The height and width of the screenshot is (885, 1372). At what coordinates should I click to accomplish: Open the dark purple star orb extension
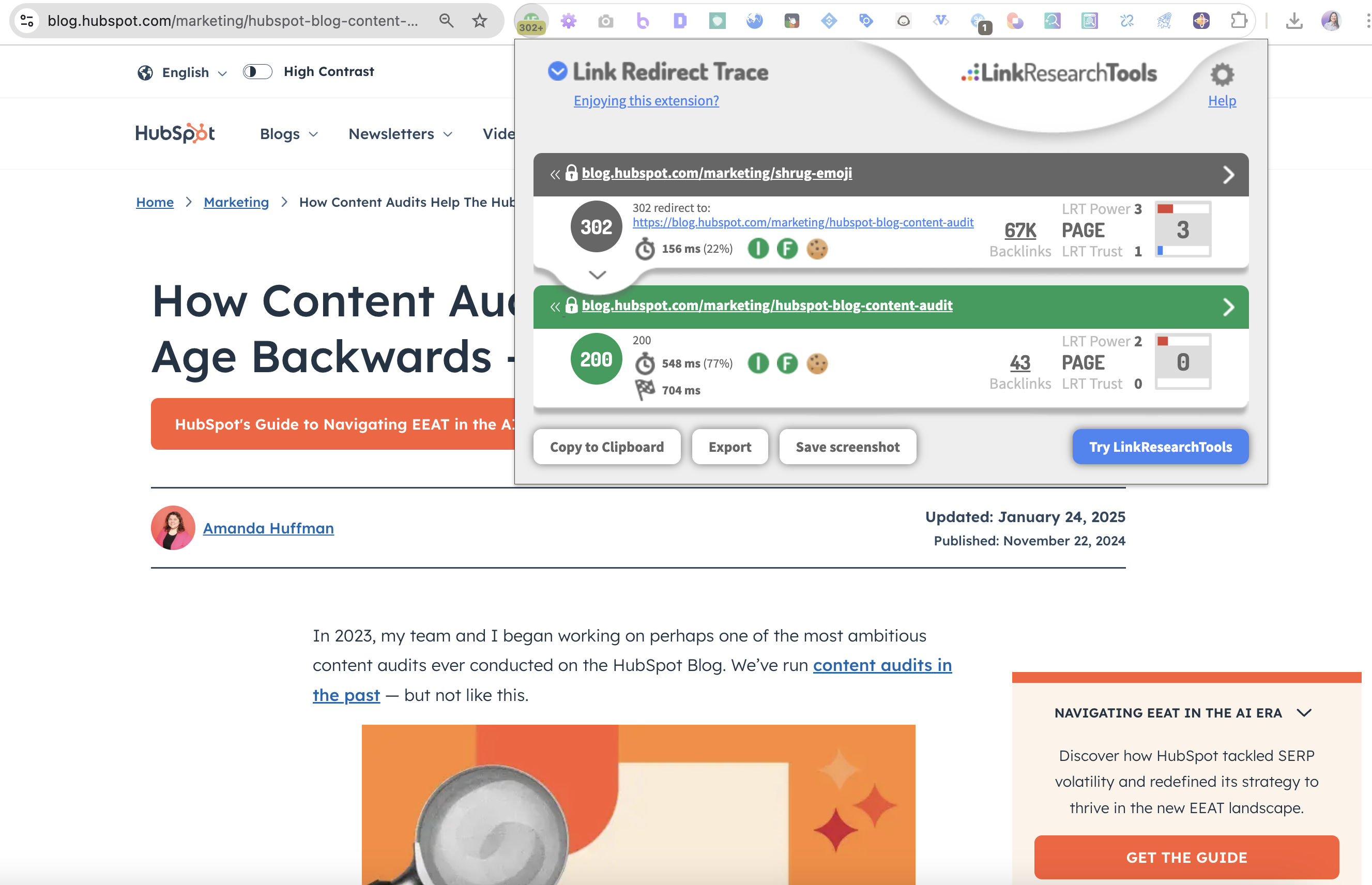1201,21
